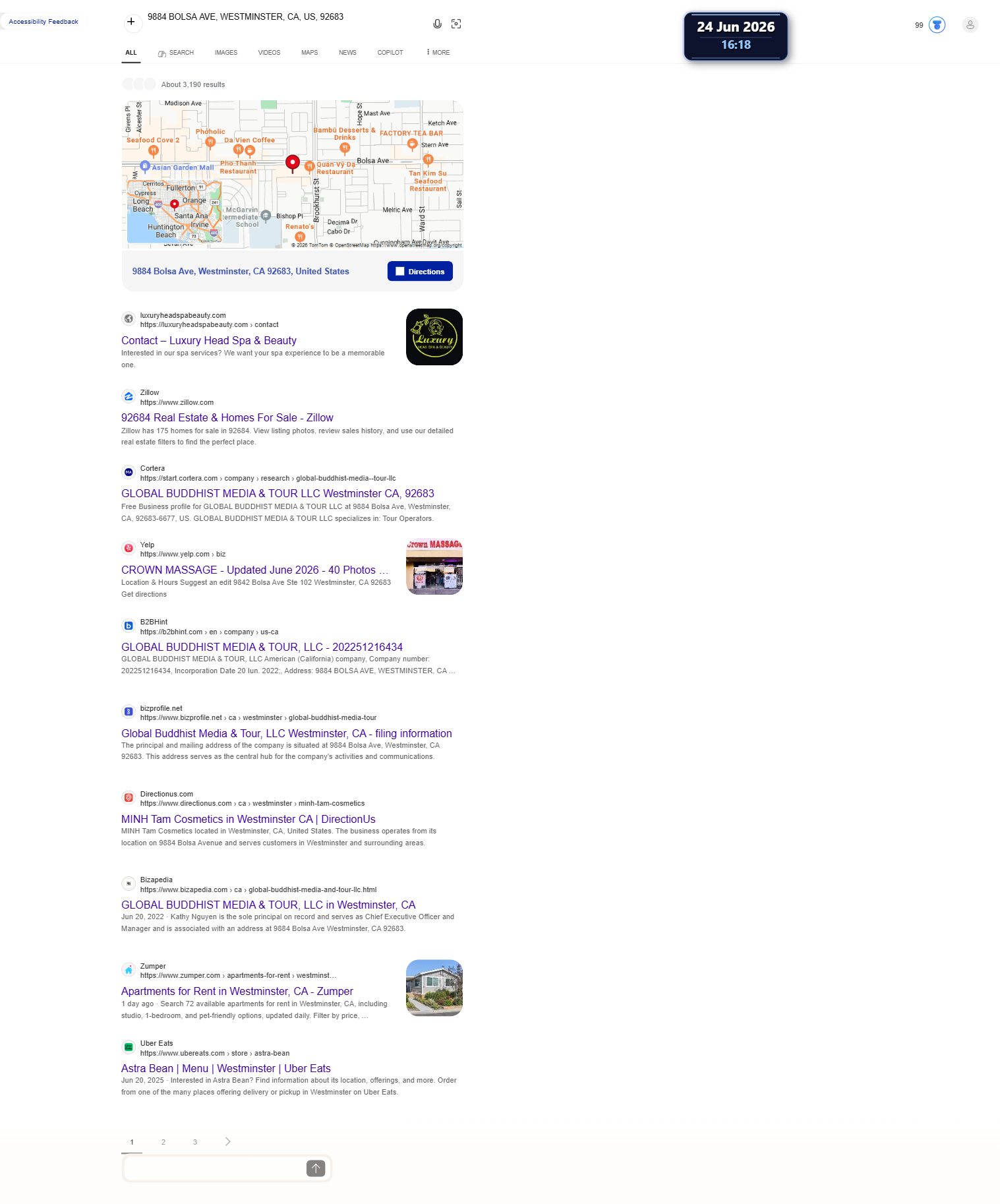Image resolution: width=1000 pixels, height=1204 pixels.
Task: Click the Yelp favicon
Action: pyautogui.click(x=129, y=548)
